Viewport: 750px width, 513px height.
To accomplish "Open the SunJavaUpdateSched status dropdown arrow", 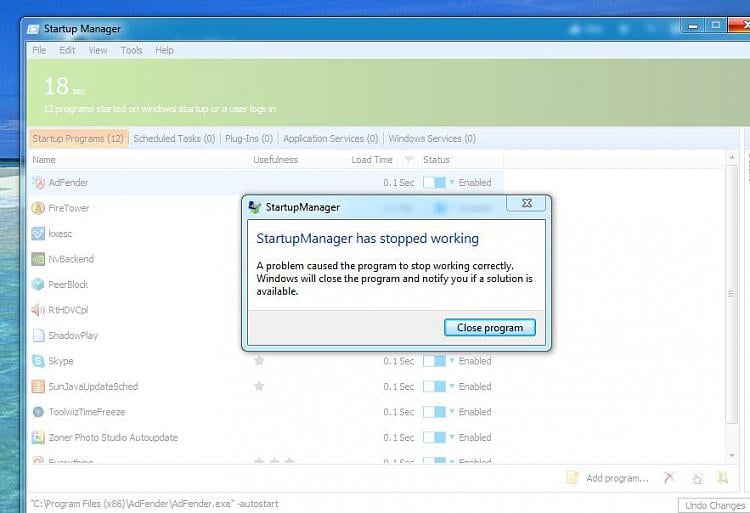I will 452,386.
